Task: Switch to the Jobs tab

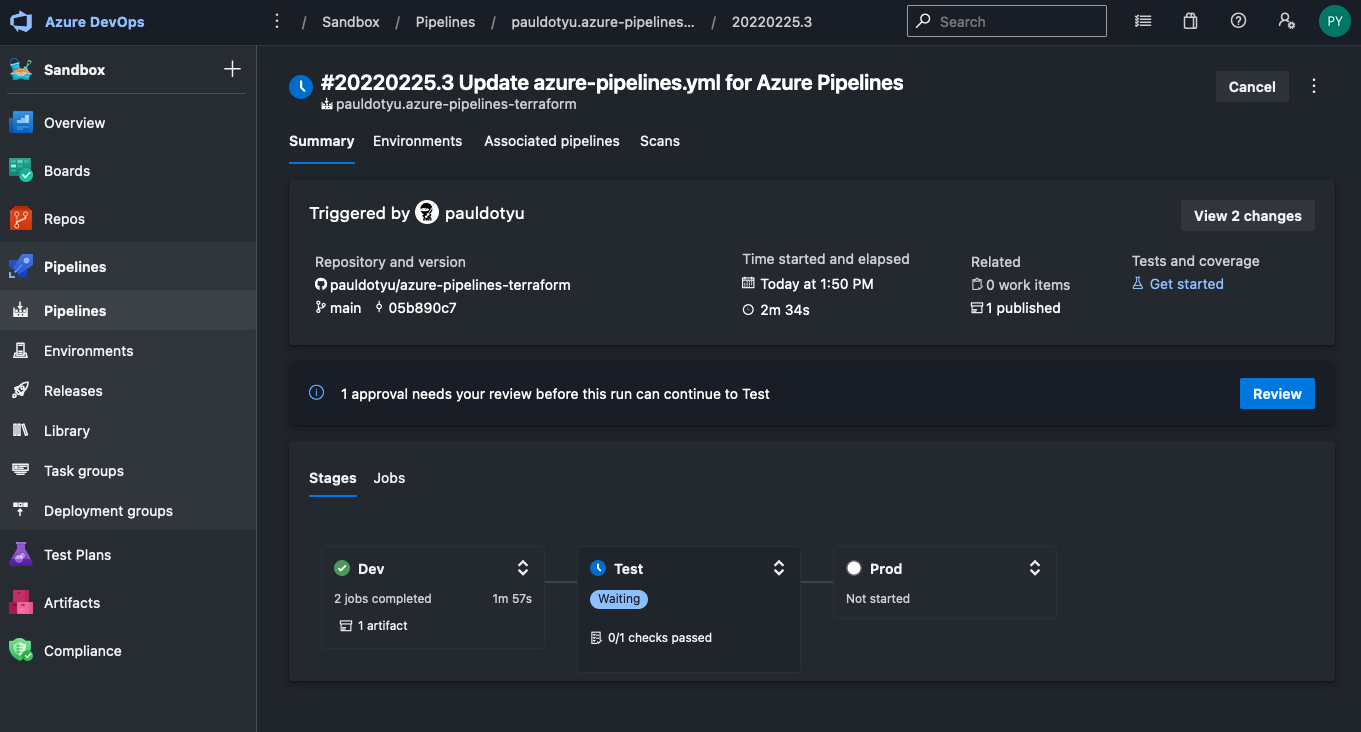Action: [x=389, y=478]
